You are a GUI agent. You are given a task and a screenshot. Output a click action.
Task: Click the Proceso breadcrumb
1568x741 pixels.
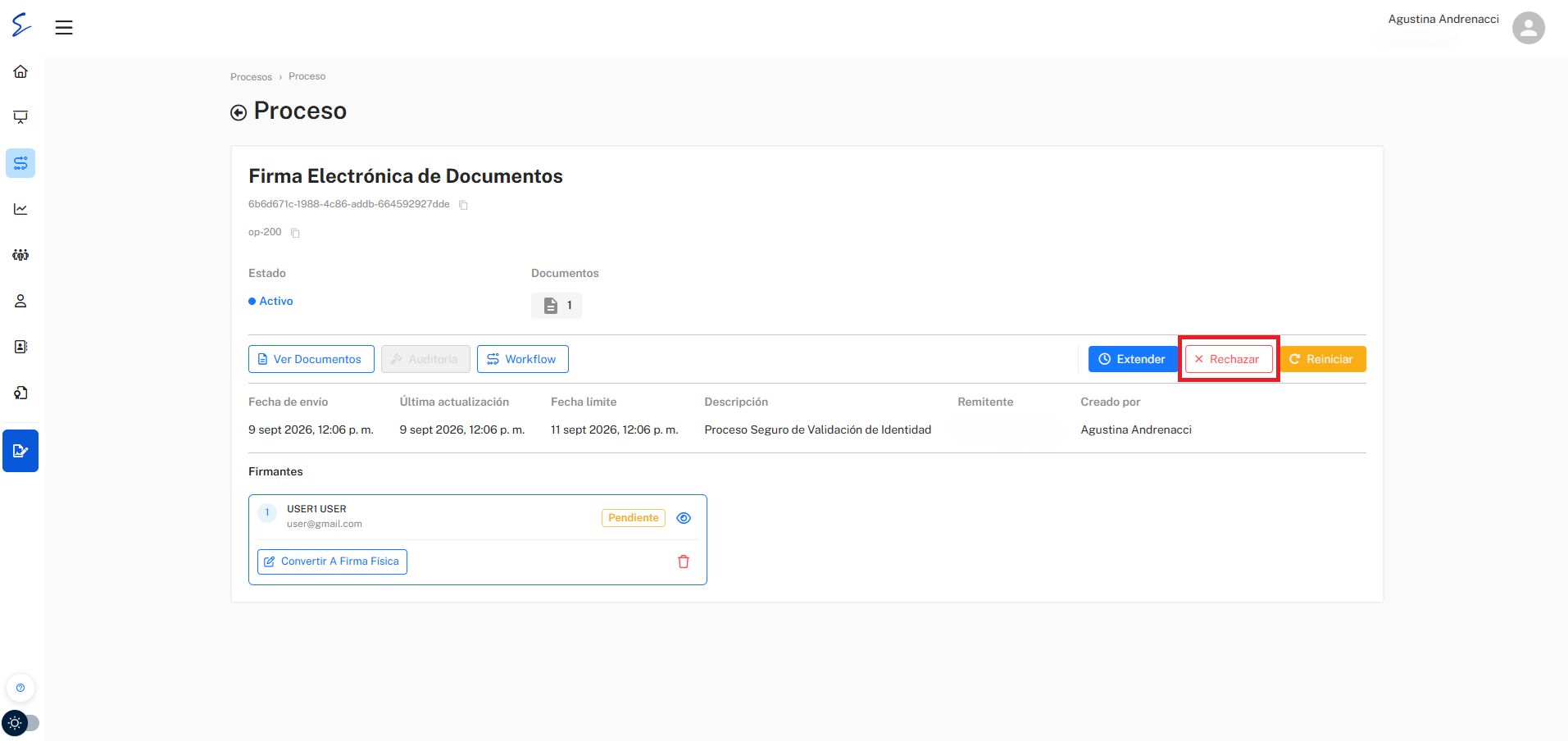point(307,76)
